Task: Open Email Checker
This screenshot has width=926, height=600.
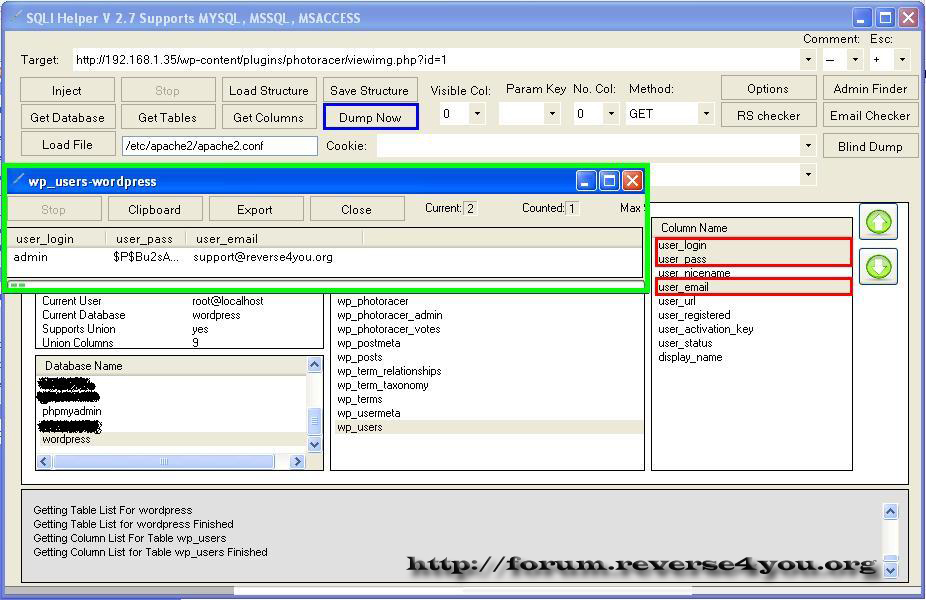Action: point(870,116)
